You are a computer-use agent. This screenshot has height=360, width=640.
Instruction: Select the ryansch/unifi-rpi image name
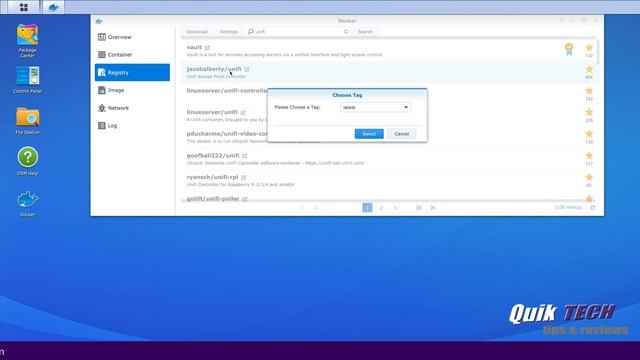[x=212, y=177]
